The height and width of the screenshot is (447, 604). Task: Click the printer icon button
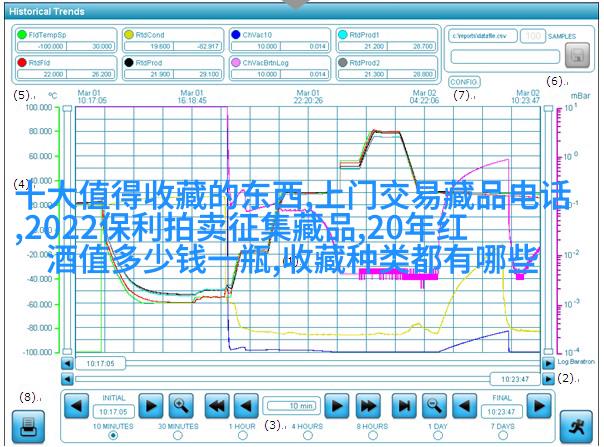28,427
